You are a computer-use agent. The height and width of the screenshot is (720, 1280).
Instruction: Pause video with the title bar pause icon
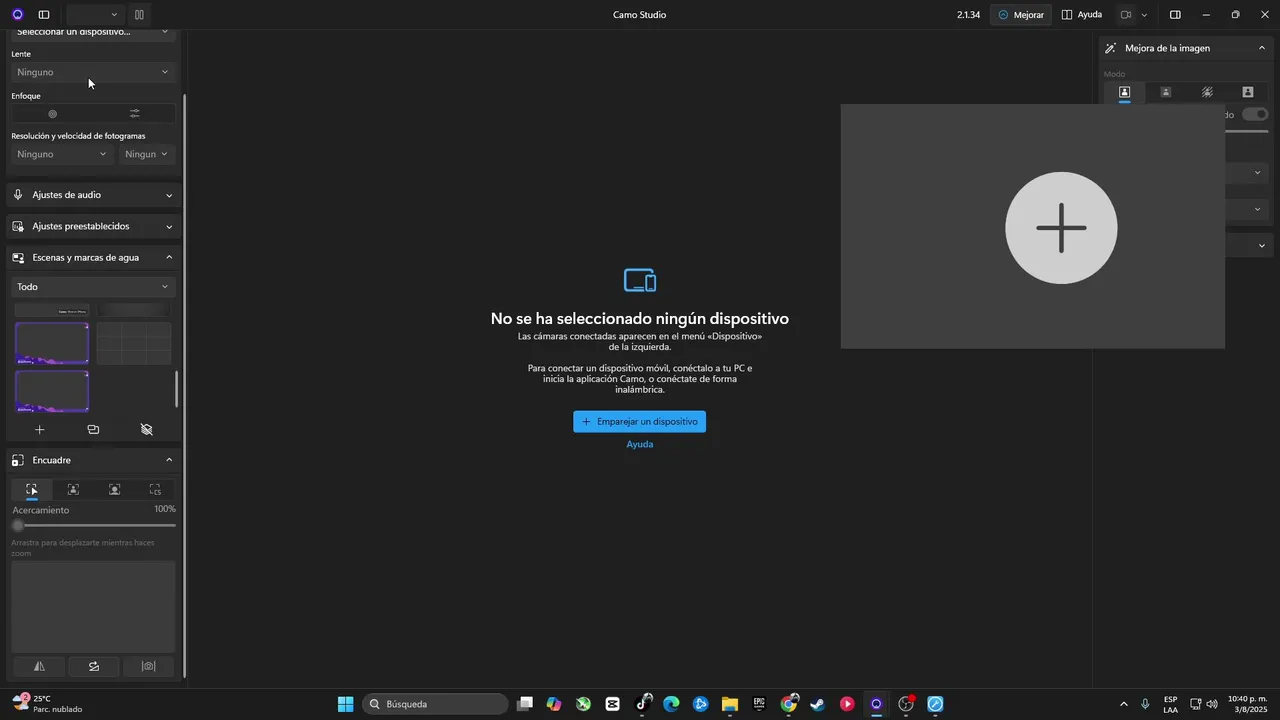click(x=139, y=15)
